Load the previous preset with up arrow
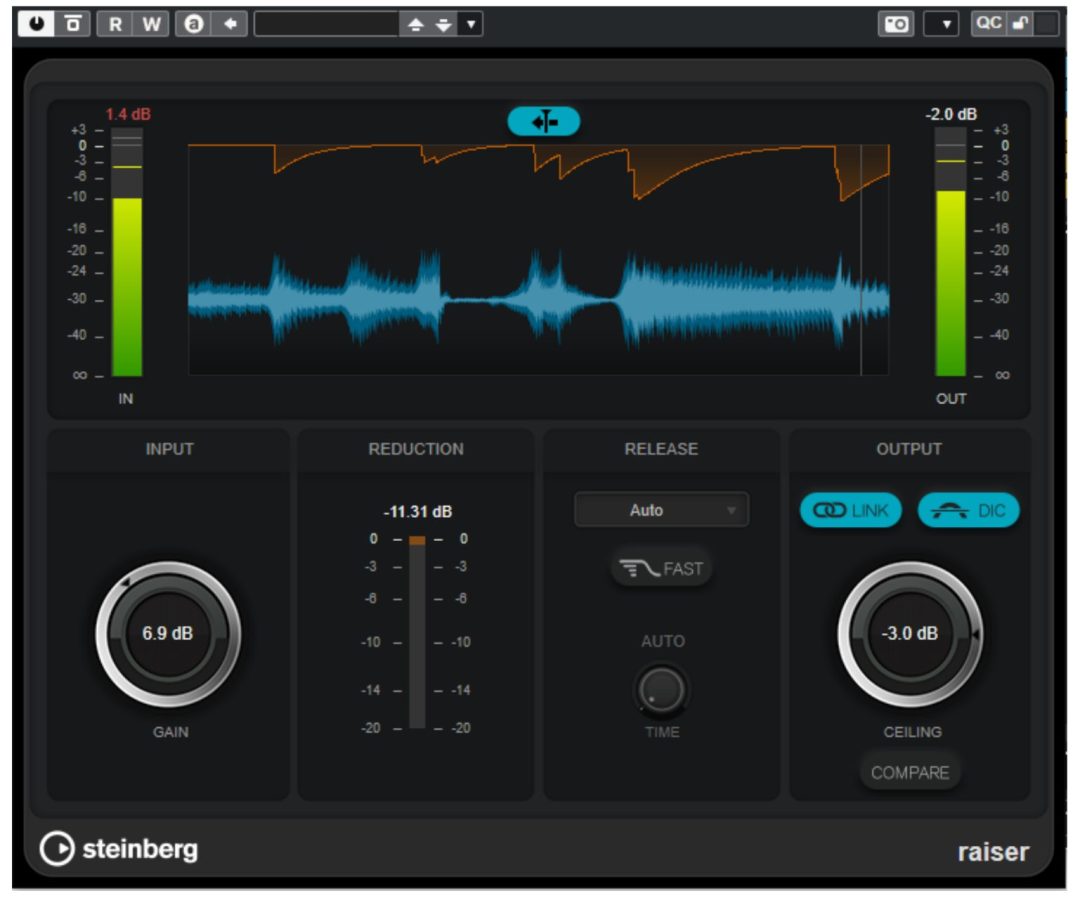Image resolution: width=1080 pixels, height=905 pixels. (415, 25)
